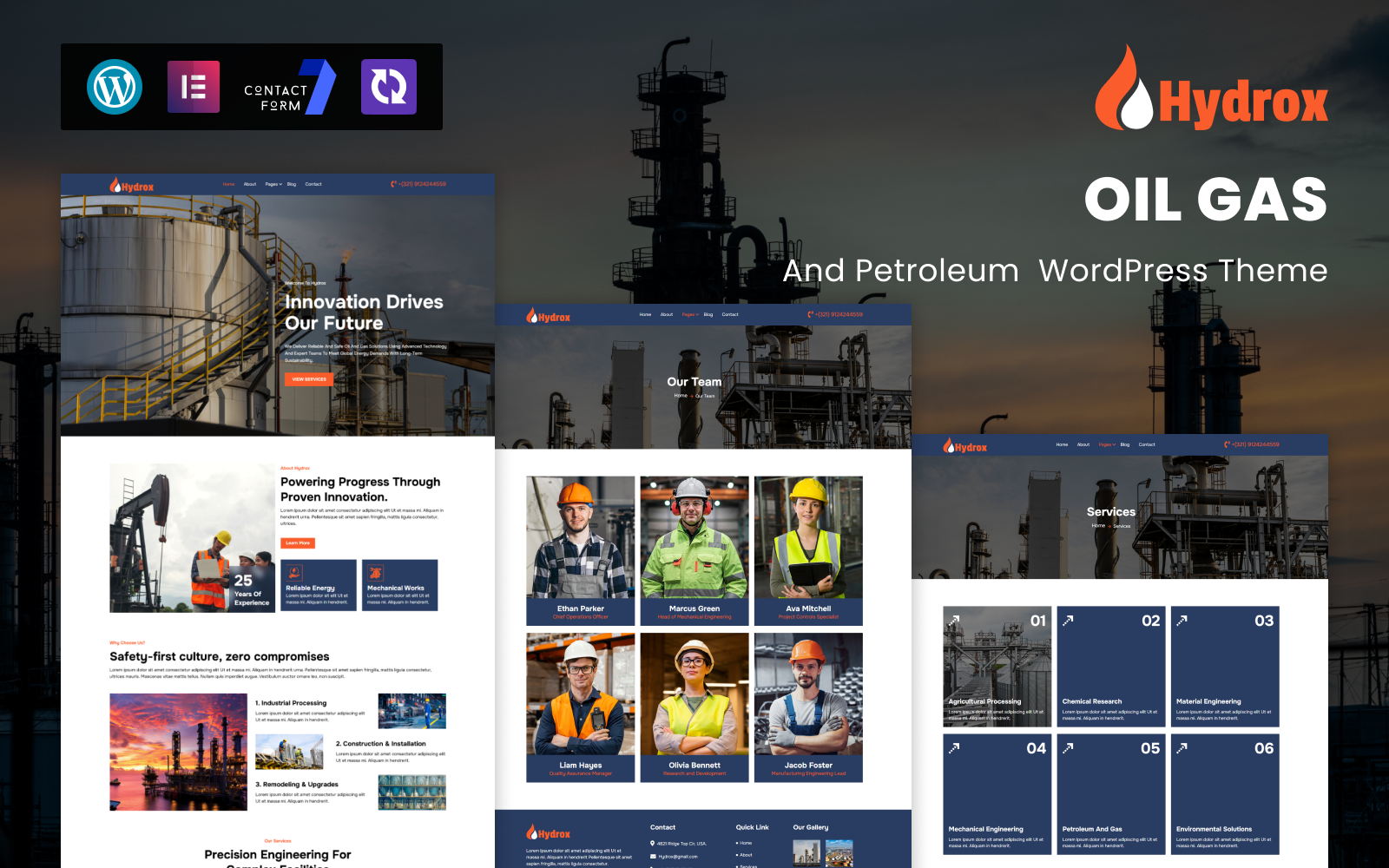Select the Elementor plugin icon

193,87
